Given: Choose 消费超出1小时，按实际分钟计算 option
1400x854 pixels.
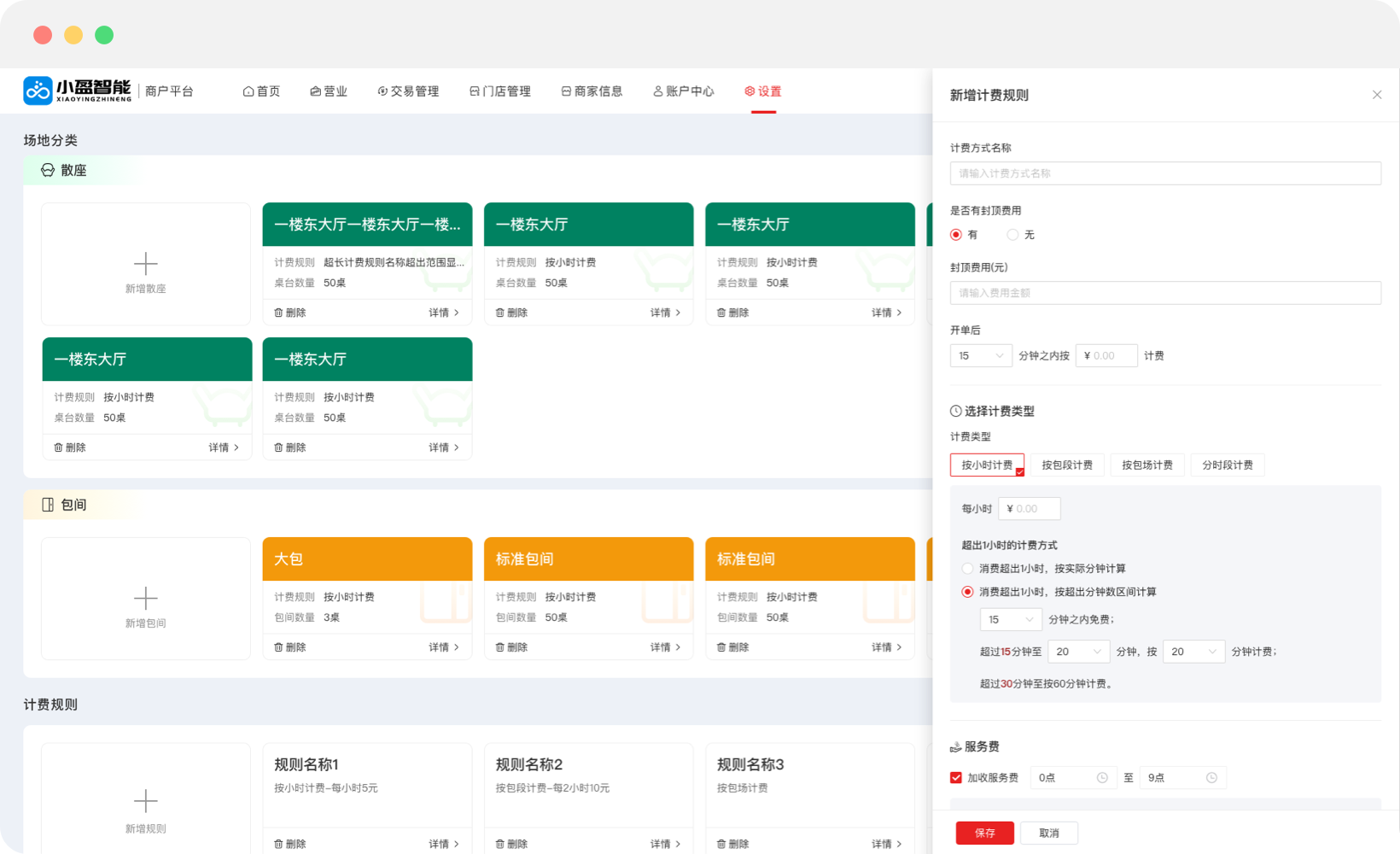Looking at the screenshot, I should (967, 568).
